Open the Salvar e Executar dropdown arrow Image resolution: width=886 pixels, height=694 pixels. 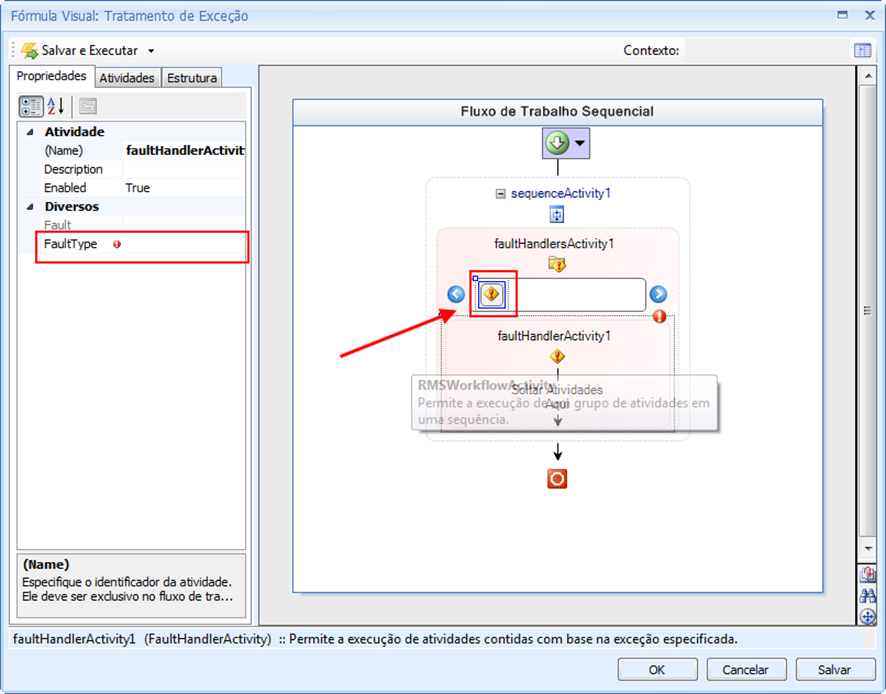click(151, 51)
